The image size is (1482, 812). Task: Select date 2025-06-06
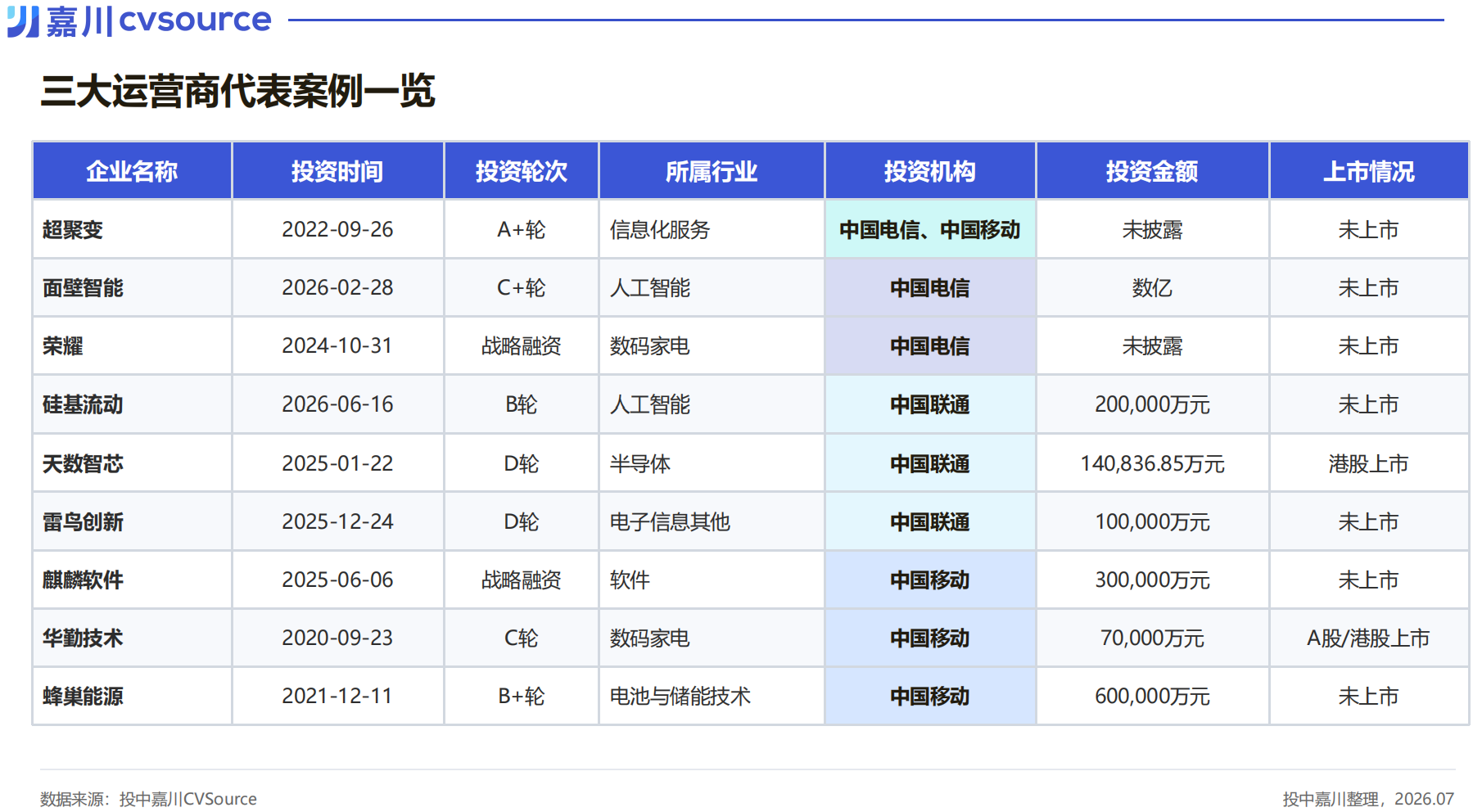(337, 579)
